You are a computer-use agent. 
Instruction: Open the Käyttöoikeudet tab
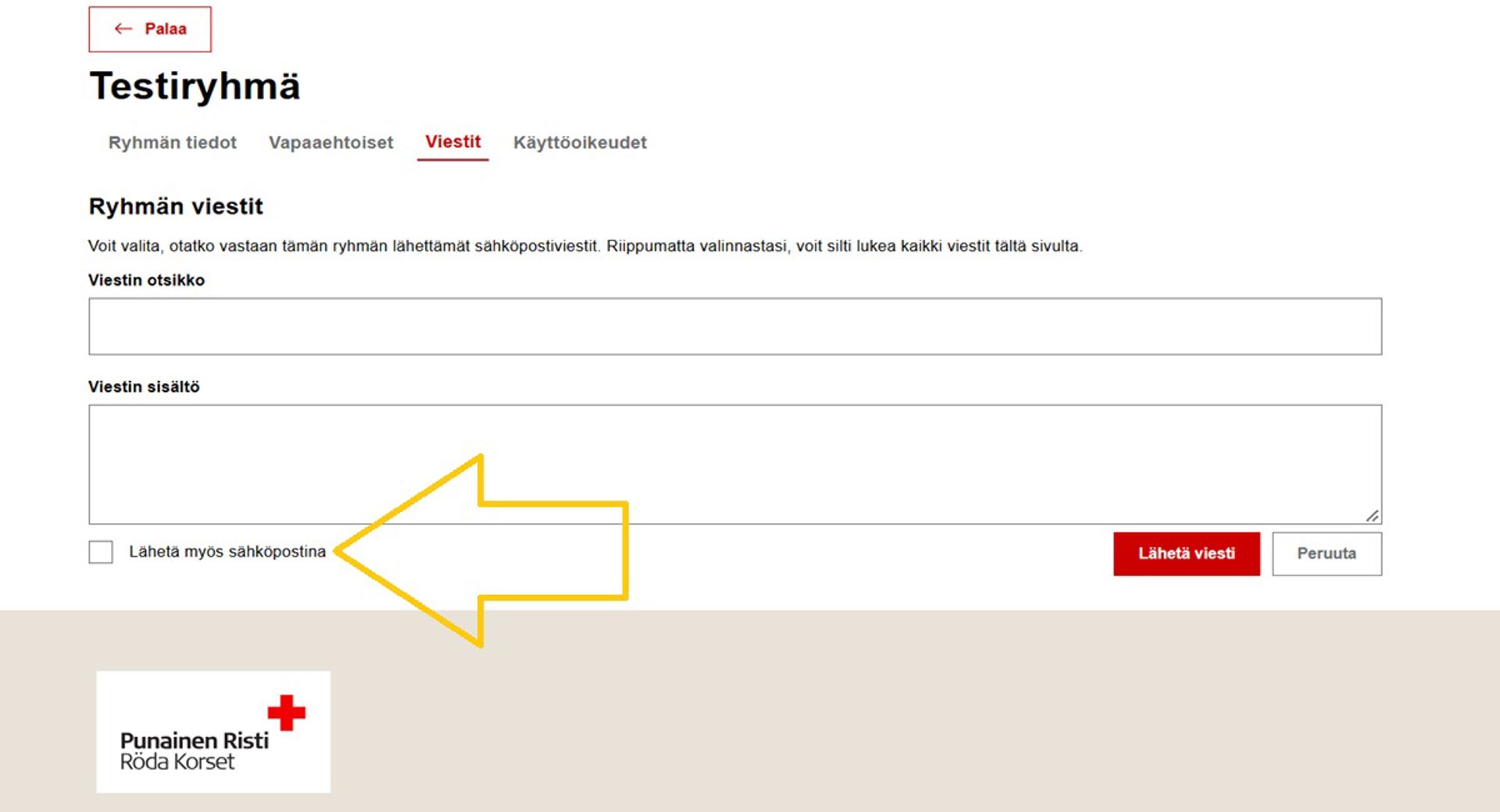coord(580,143)
